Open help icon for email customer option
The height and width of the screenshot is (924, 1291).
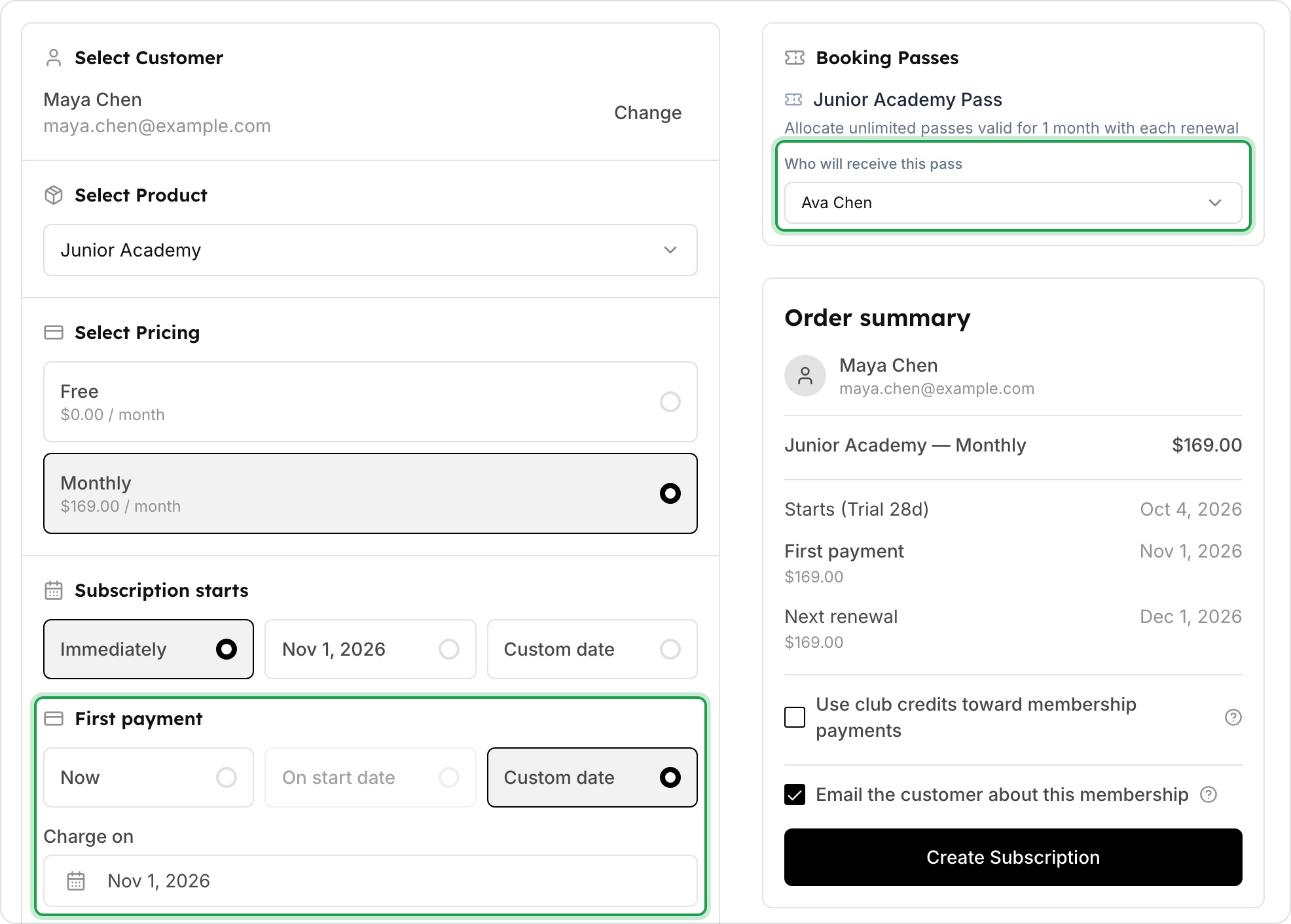pos(1209,794)
